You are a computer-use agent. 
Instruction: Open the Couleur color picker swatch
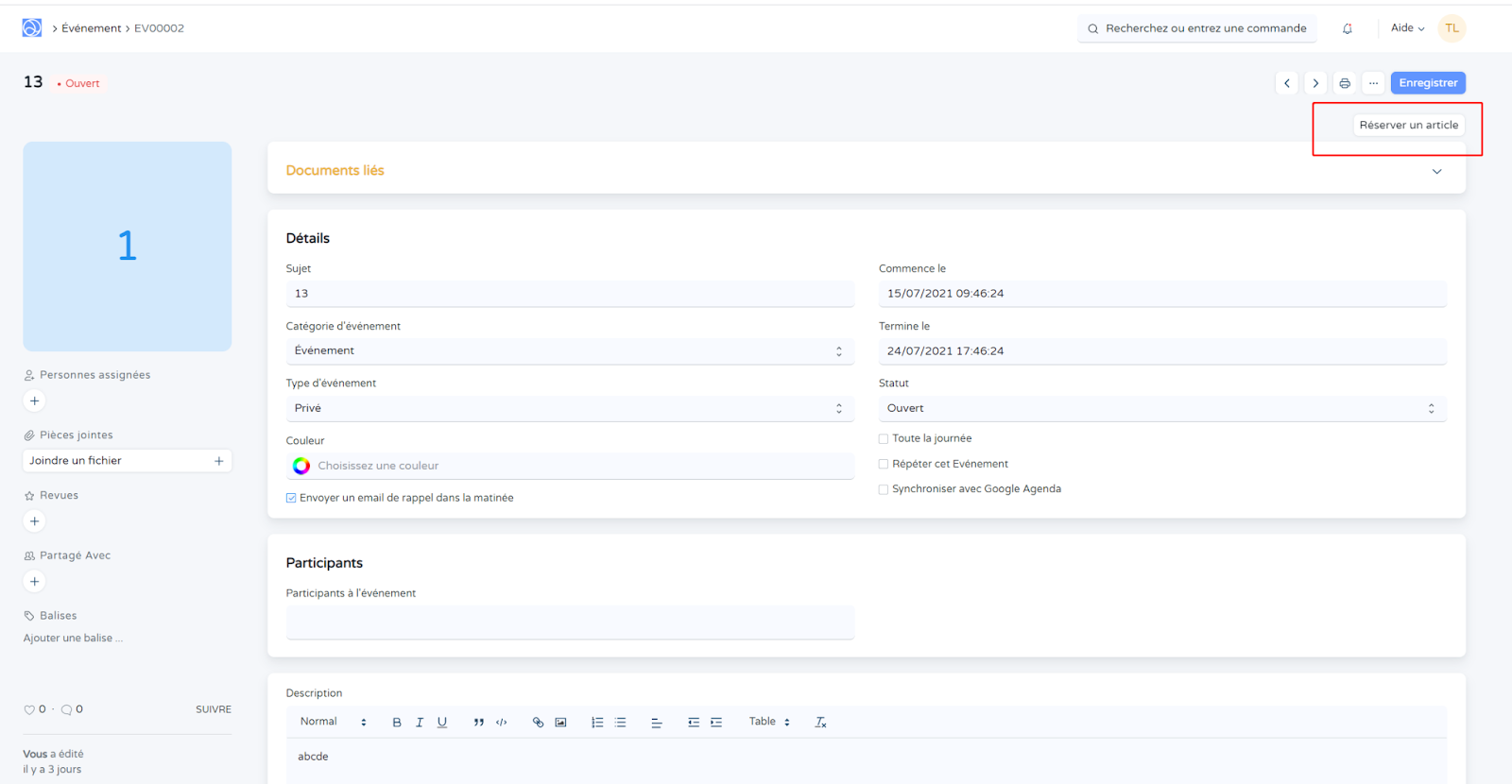(x=301, y=466)
